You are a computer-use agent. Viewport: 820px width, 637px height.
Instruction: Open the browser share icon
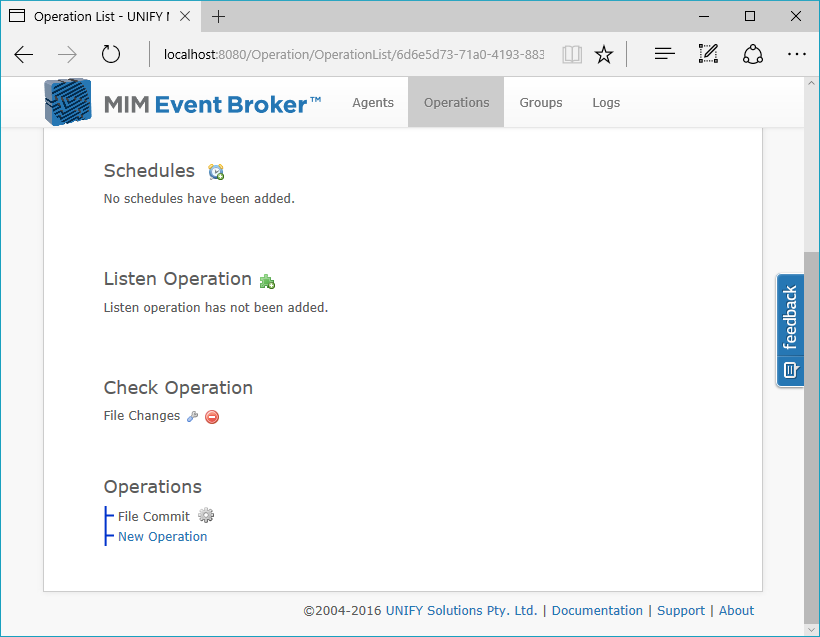click(753, 54)
